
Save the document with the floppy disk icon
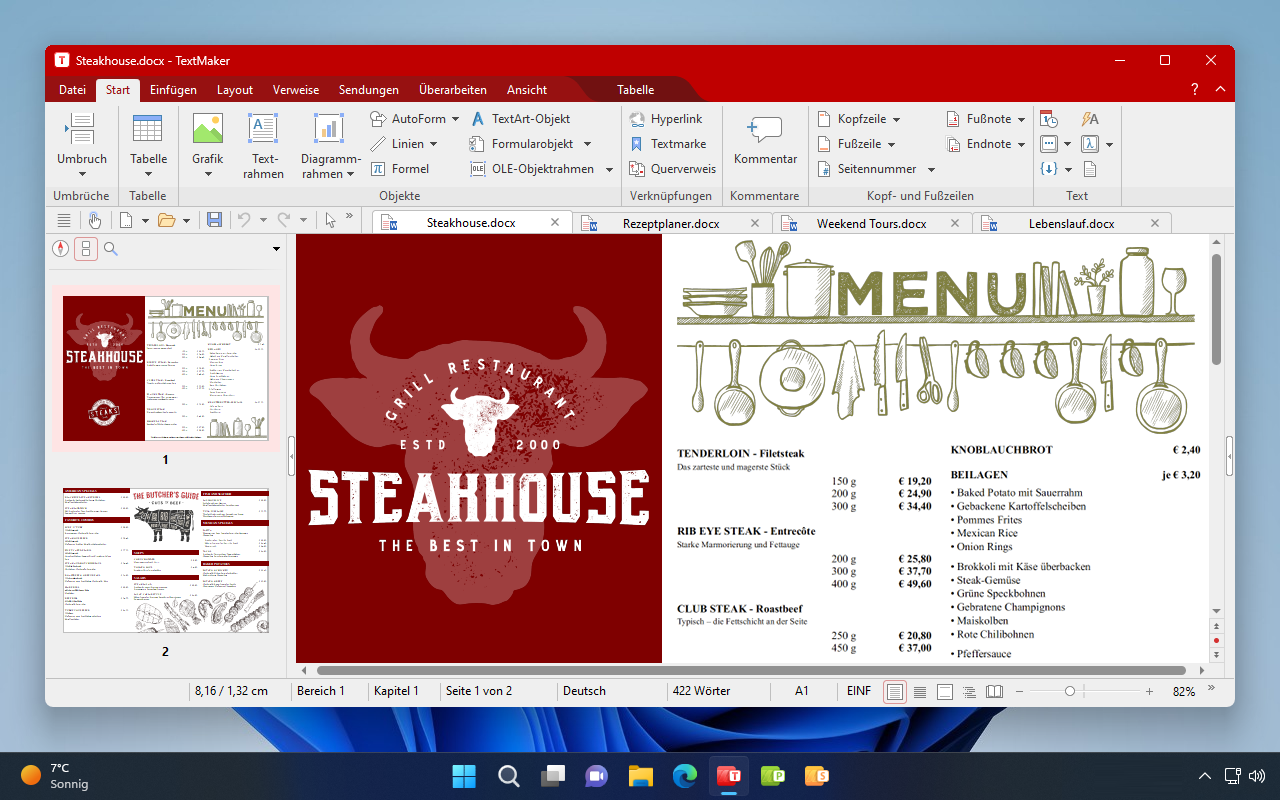214,220
